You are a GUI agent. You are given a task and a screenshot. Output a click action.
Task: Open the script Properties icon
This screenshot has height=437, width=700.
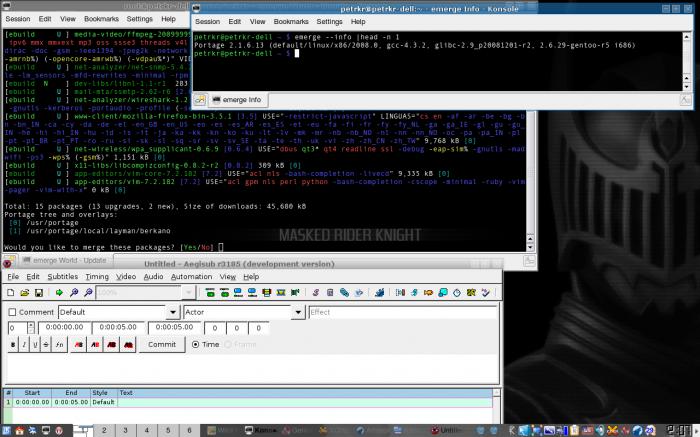(330, 292)
